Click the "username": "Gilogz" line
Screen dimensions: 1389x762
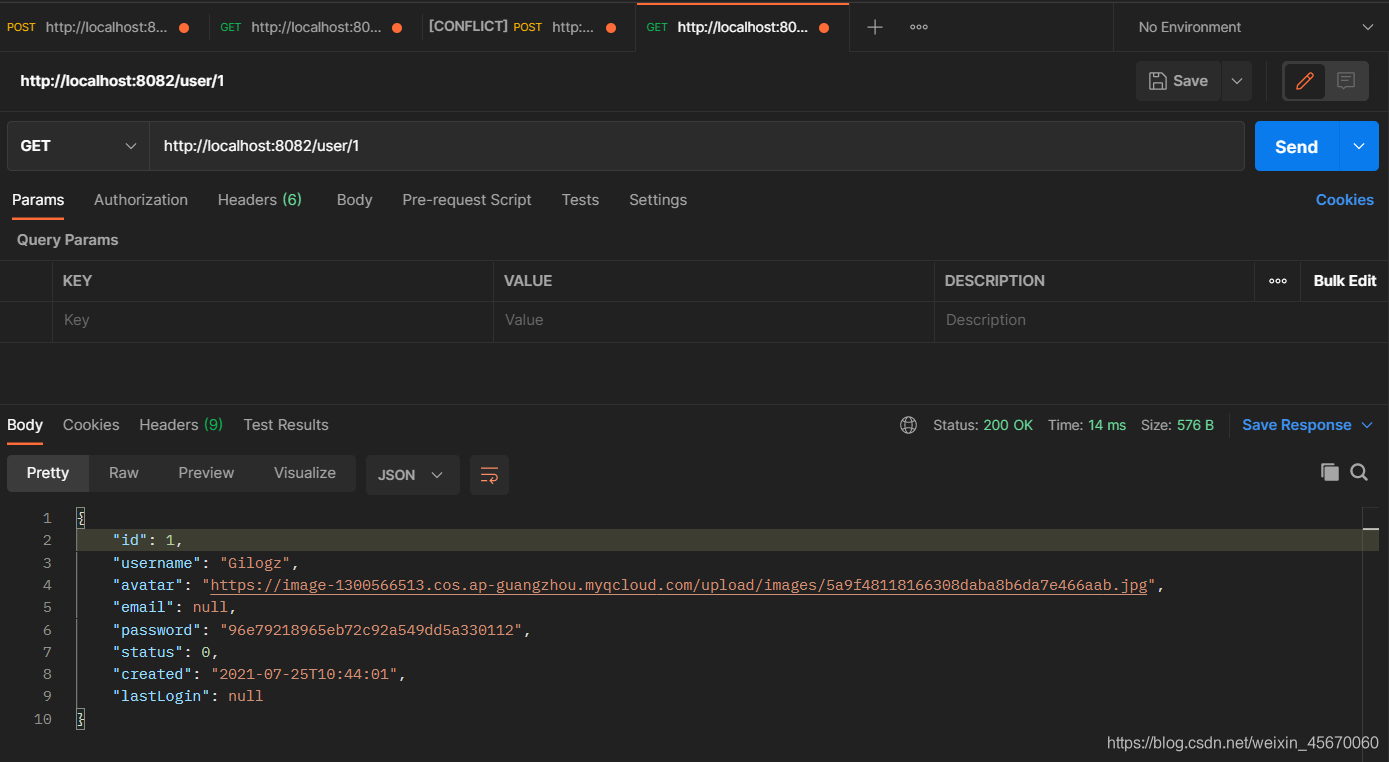(205, 563)
